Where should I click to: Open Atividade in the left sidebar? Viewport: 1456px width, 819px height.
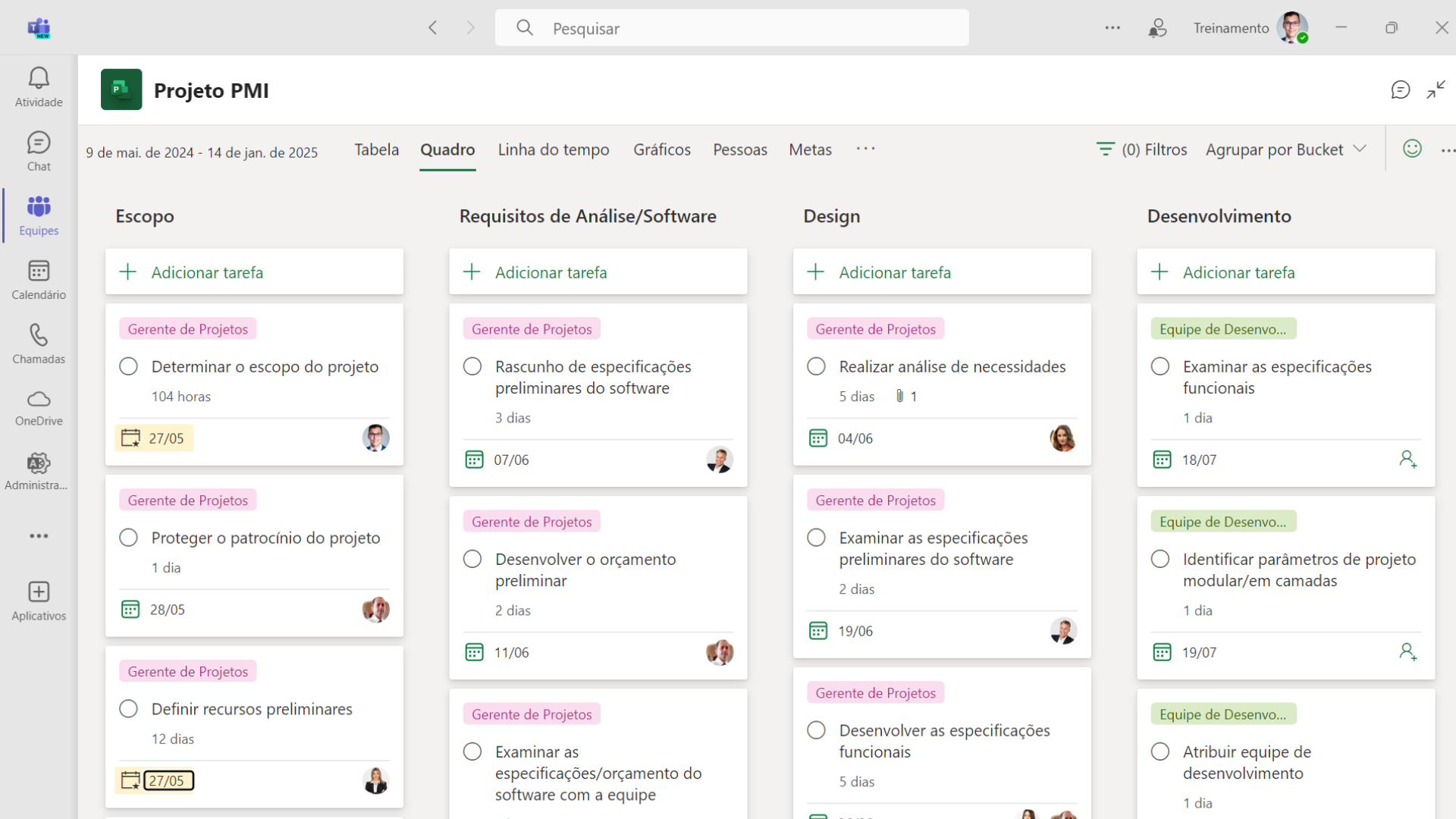pos(39,87)
